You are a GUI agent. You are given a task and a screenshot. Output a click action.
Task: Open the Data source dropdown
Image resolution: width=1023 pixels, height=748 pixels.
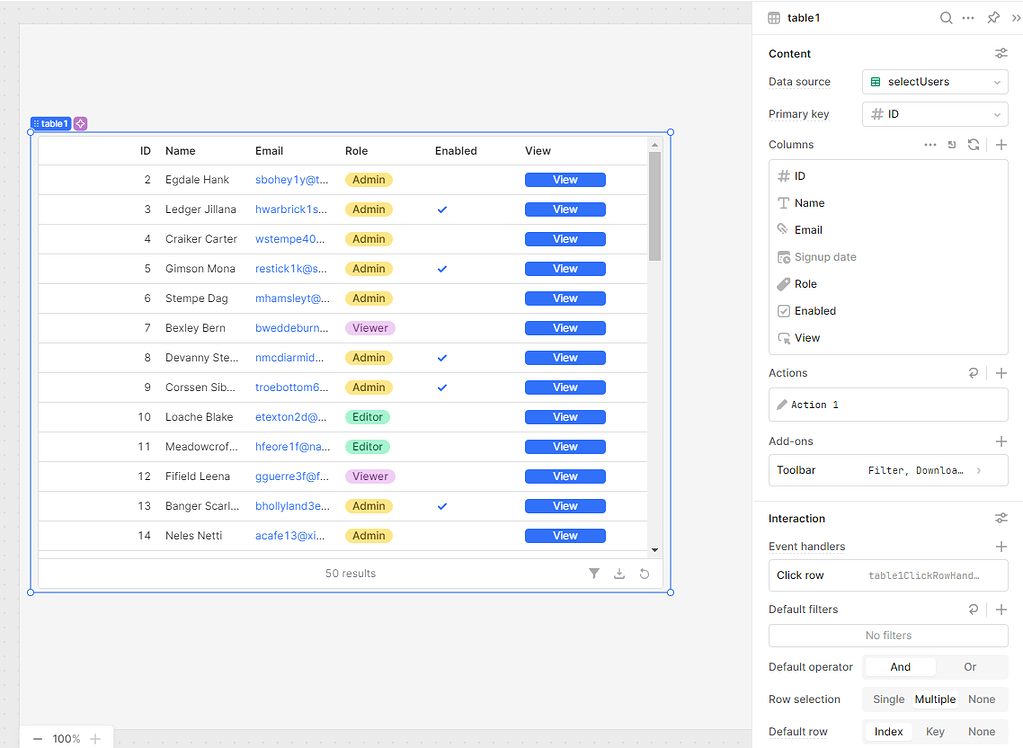935,82
